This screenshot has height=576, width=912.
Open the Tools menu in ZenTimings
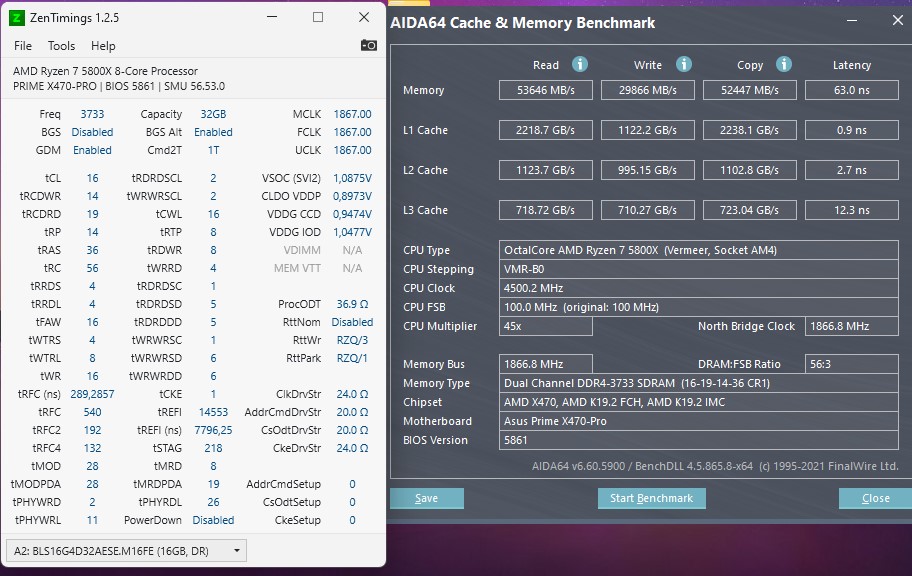61,45
